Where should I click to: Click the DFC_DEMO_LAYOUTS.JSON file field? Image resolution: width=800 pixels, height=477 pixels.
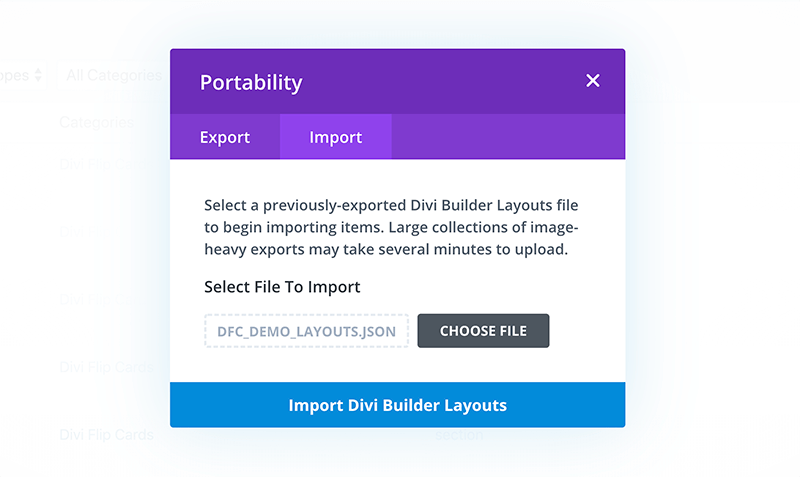point(307,331)
